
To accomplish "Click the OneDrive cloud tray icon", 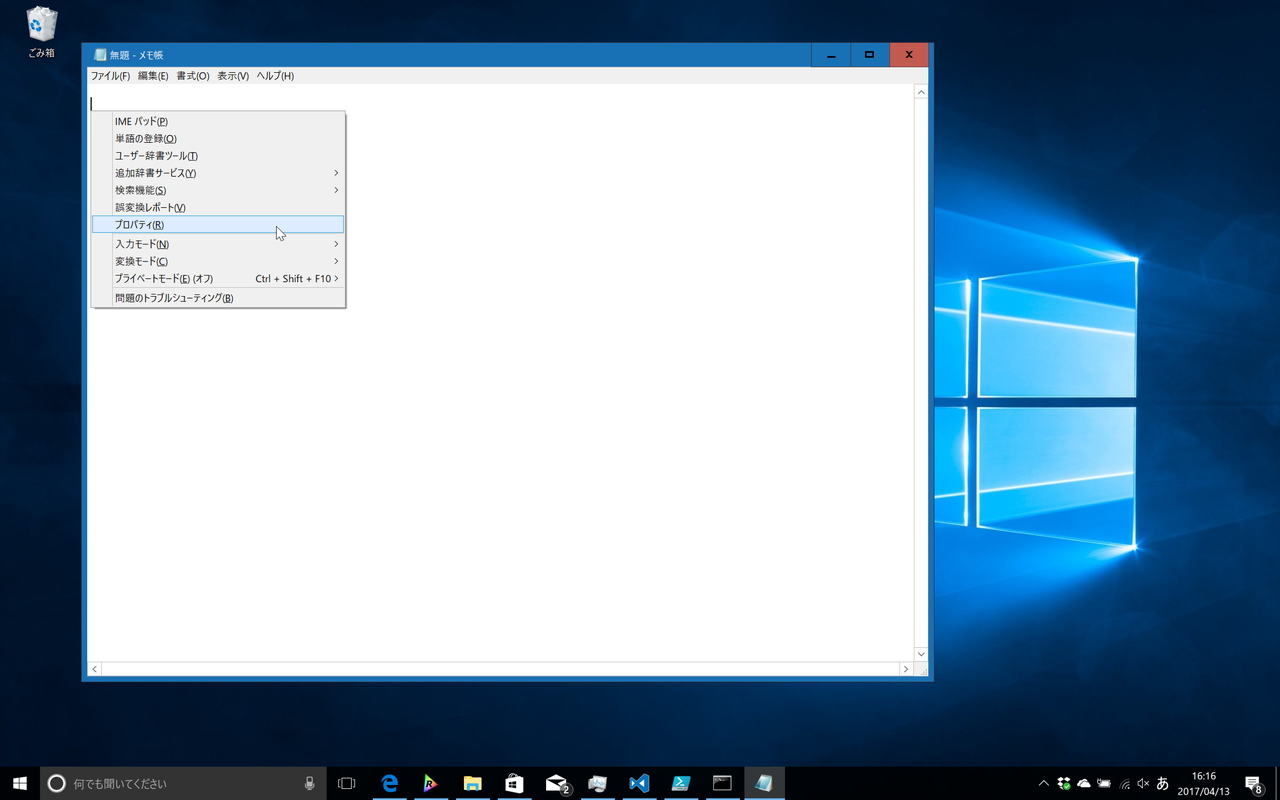I will (x=1084, y=783).
